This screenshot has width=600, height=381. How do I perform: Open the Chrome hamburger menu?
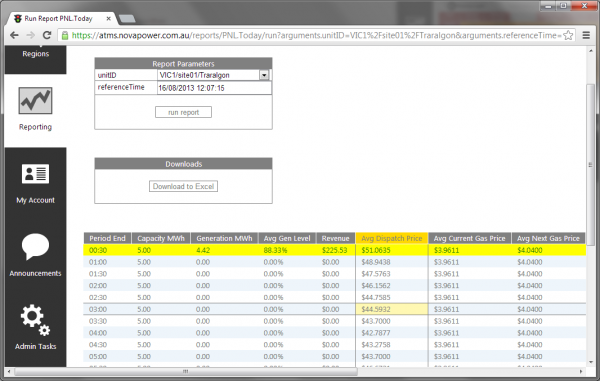coord(586,35)
